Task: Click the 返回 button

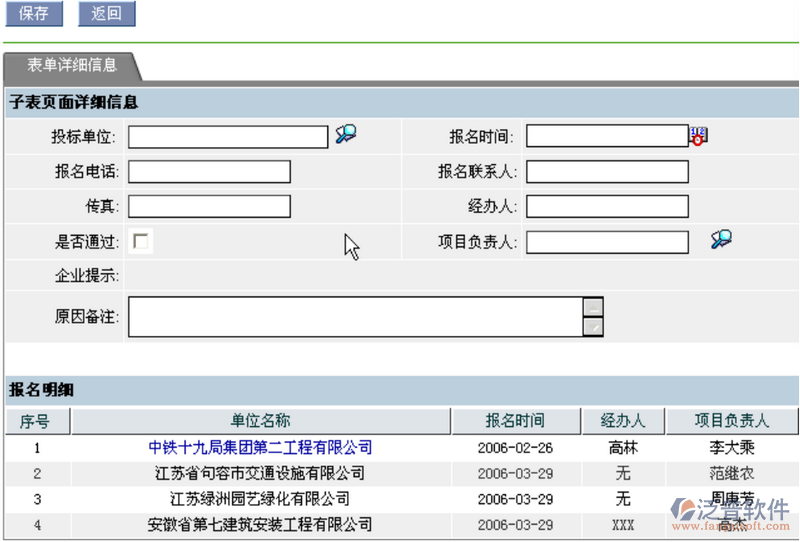Action: (106, 14)
